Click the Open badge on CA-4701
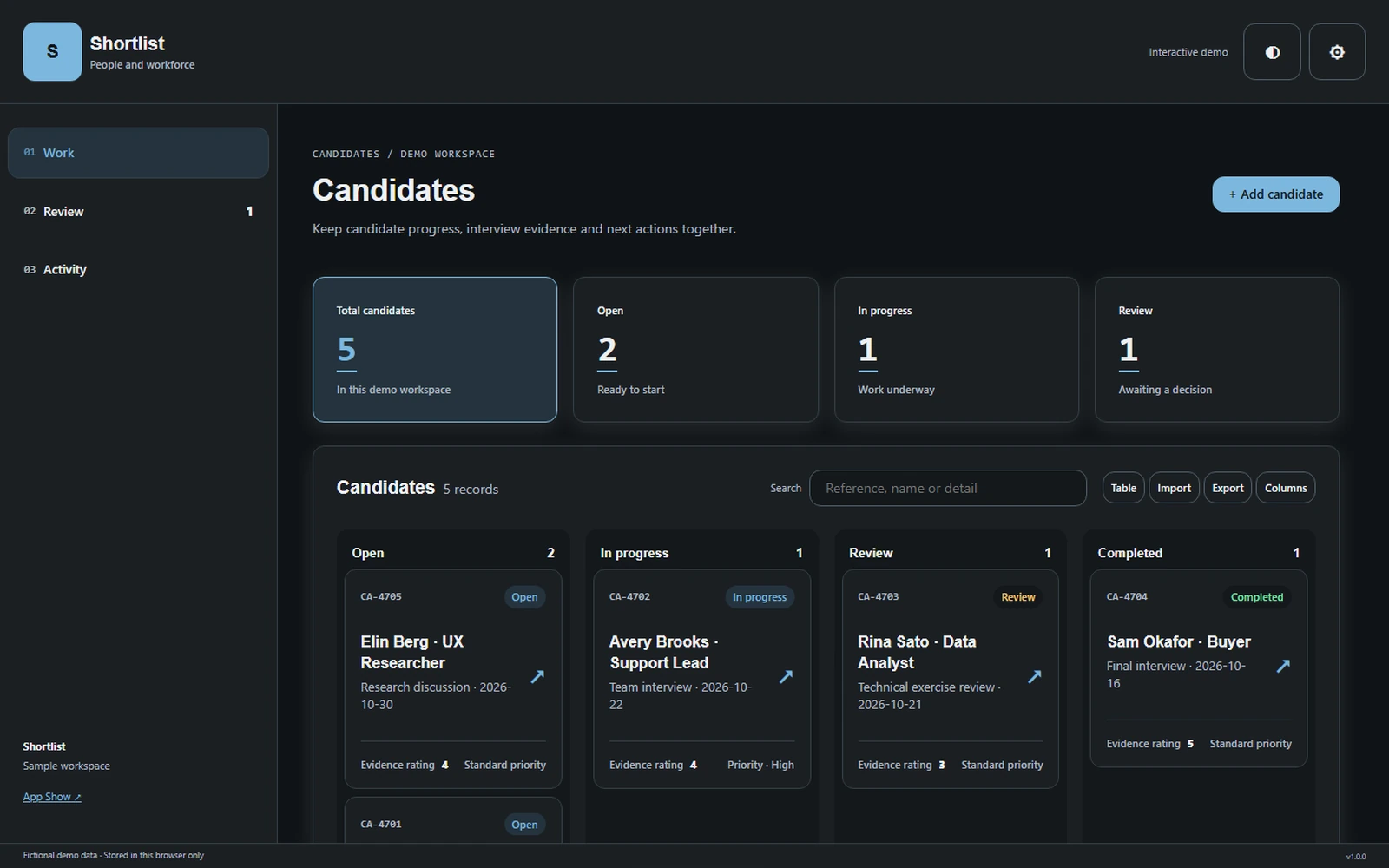The width and height of the screenshot is (1389, 868). pos(524,825)
